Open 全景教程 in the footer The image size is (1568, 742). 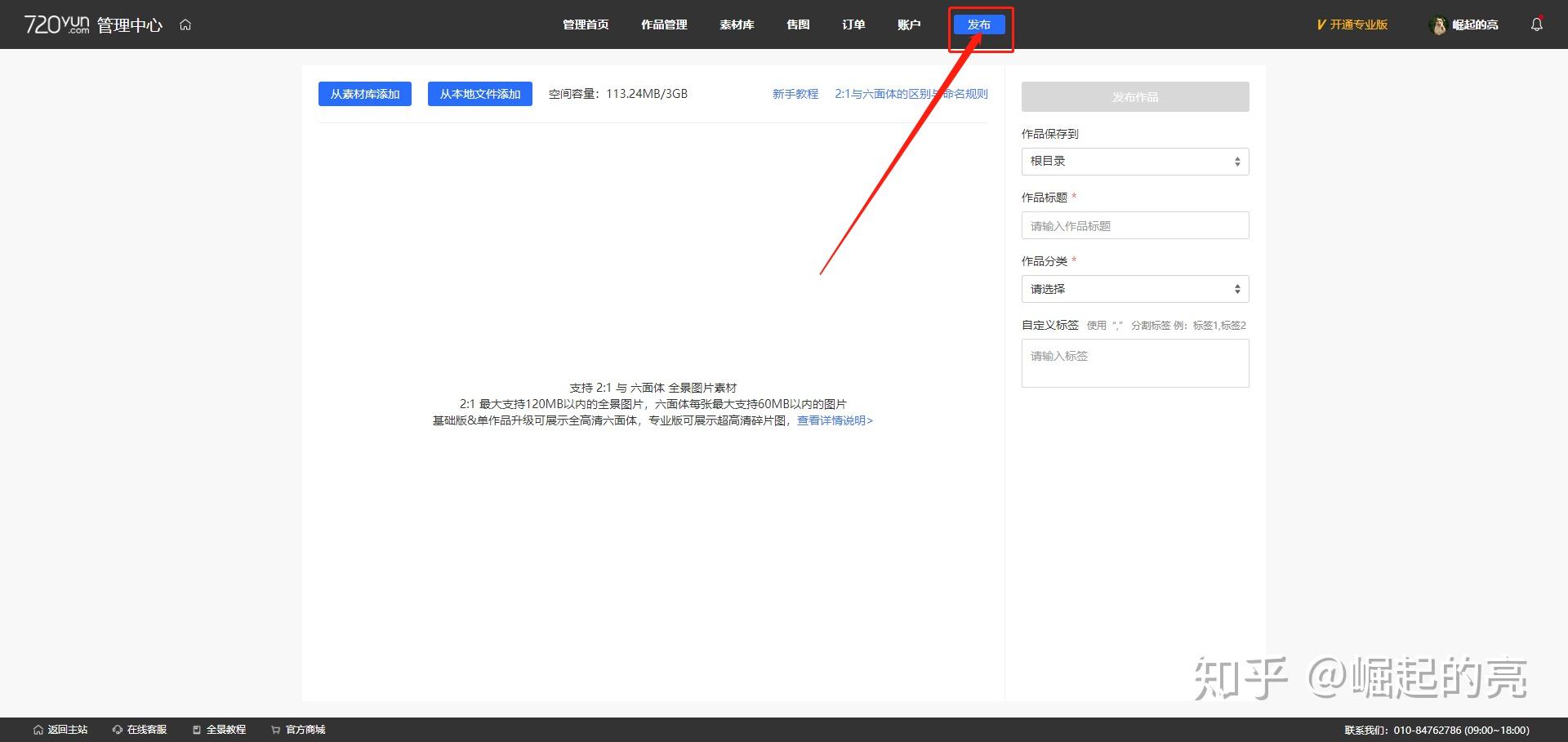coord(219,730)
